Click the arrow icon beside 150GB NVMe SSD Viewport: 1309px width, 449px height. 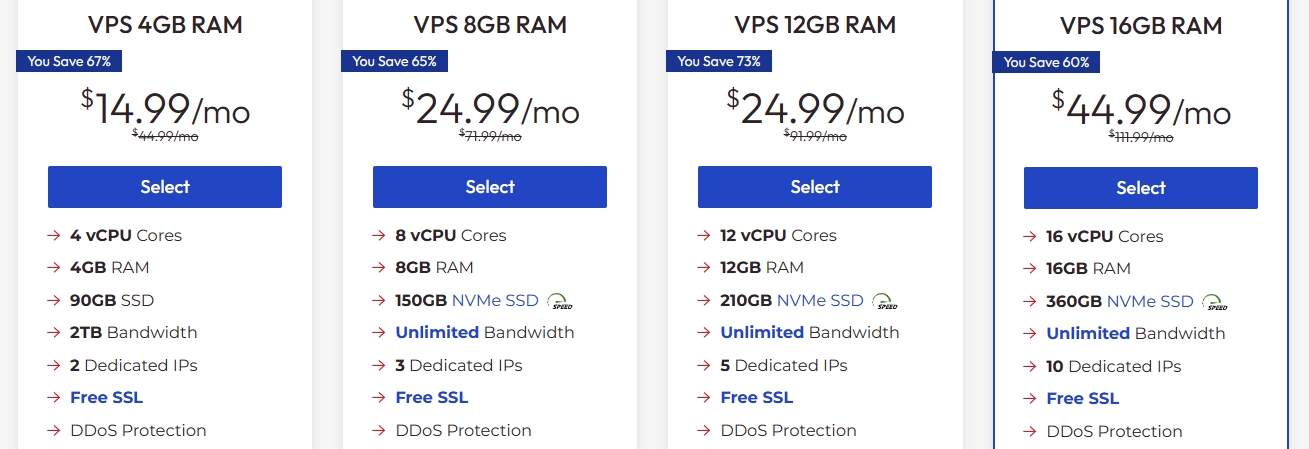tap(378, 301)
